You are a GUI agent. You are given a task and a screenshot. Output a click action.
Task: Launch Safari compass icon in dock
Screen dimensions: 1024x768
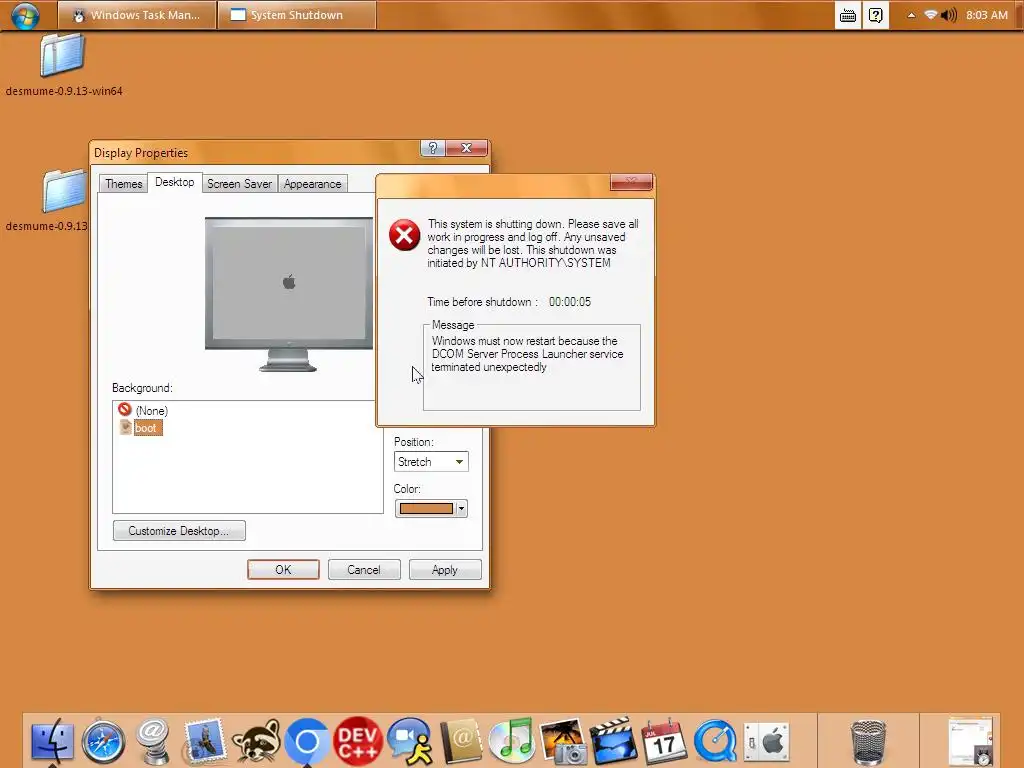pyautogui.click(x=103, y=742)
